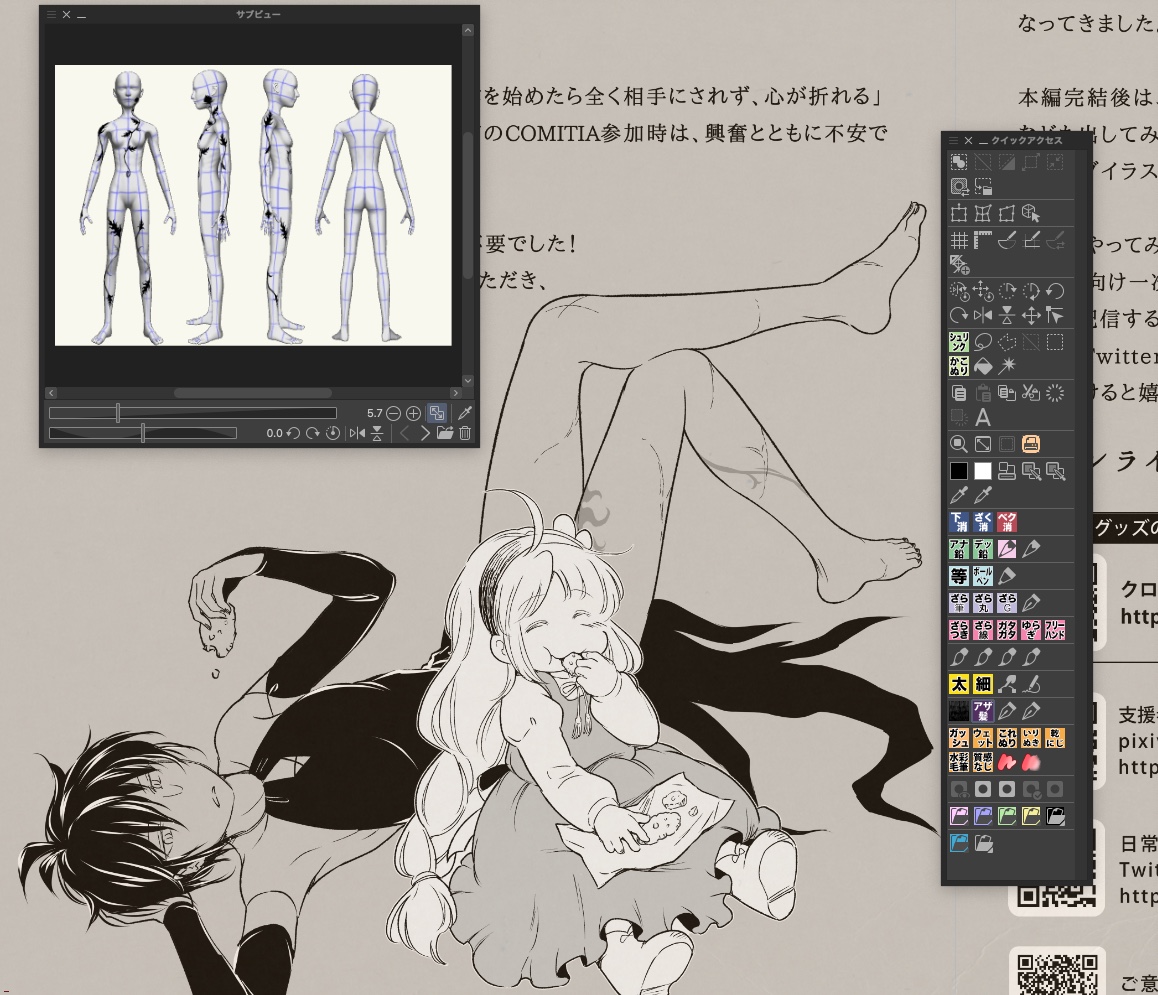The width and height of the screenshot is (1158, 995).
Task: Click the Expand selected area icon
Action: coord(1031,163)
